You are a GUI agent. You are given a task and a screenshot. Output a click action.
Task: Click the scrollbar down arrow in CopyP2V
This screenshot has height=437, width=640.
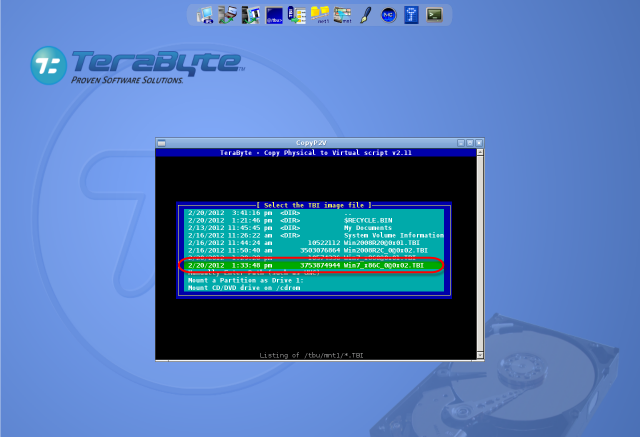(480, 355)
